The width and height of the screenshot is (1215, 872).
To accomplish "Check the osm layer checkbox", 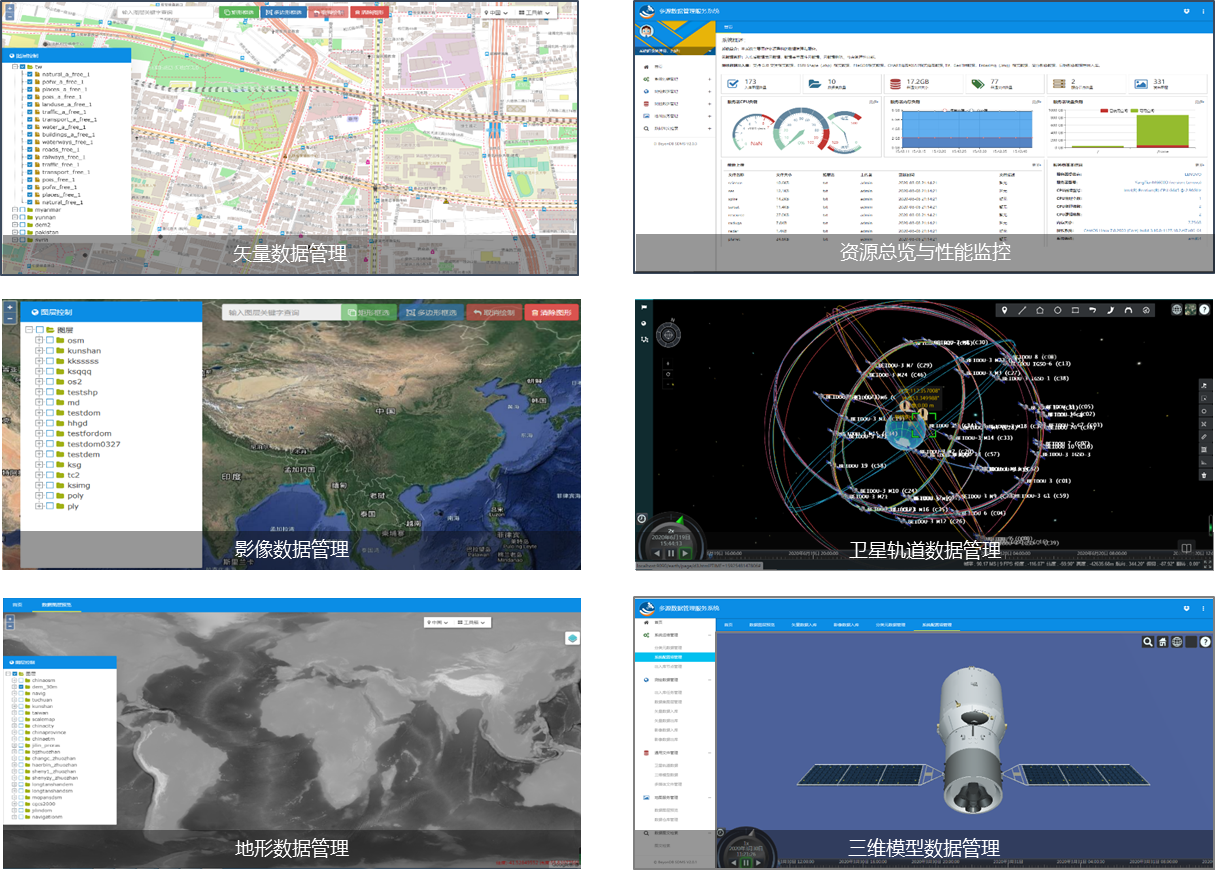I will (50, 341).
